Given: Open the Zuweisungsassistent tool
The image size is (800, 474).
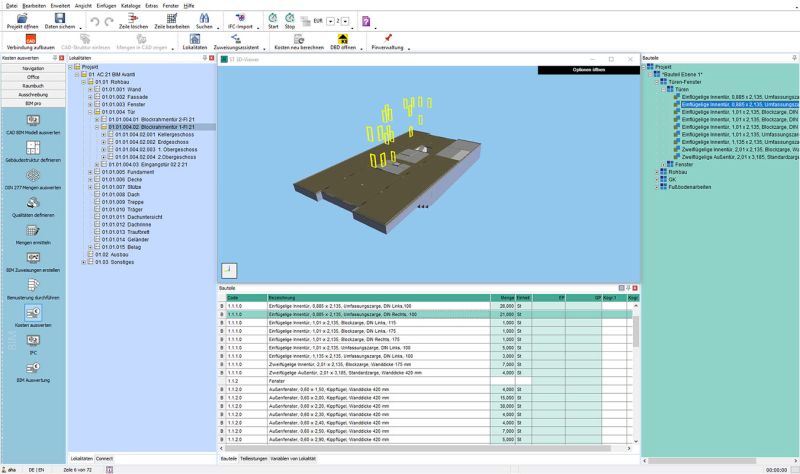Looking at the screenshot, I should [x=236, y=38].
